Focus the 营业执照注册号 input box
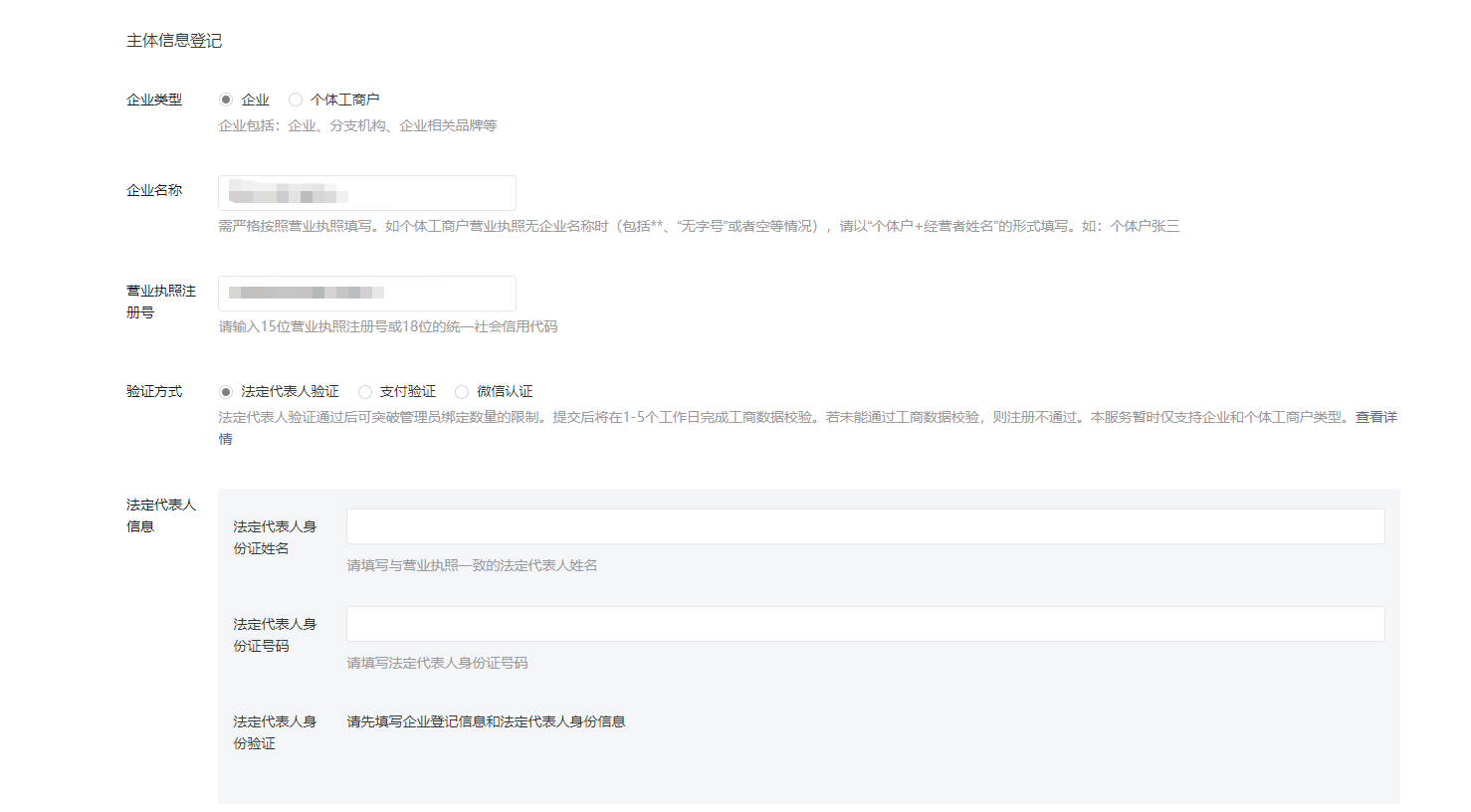 (366, 294)
